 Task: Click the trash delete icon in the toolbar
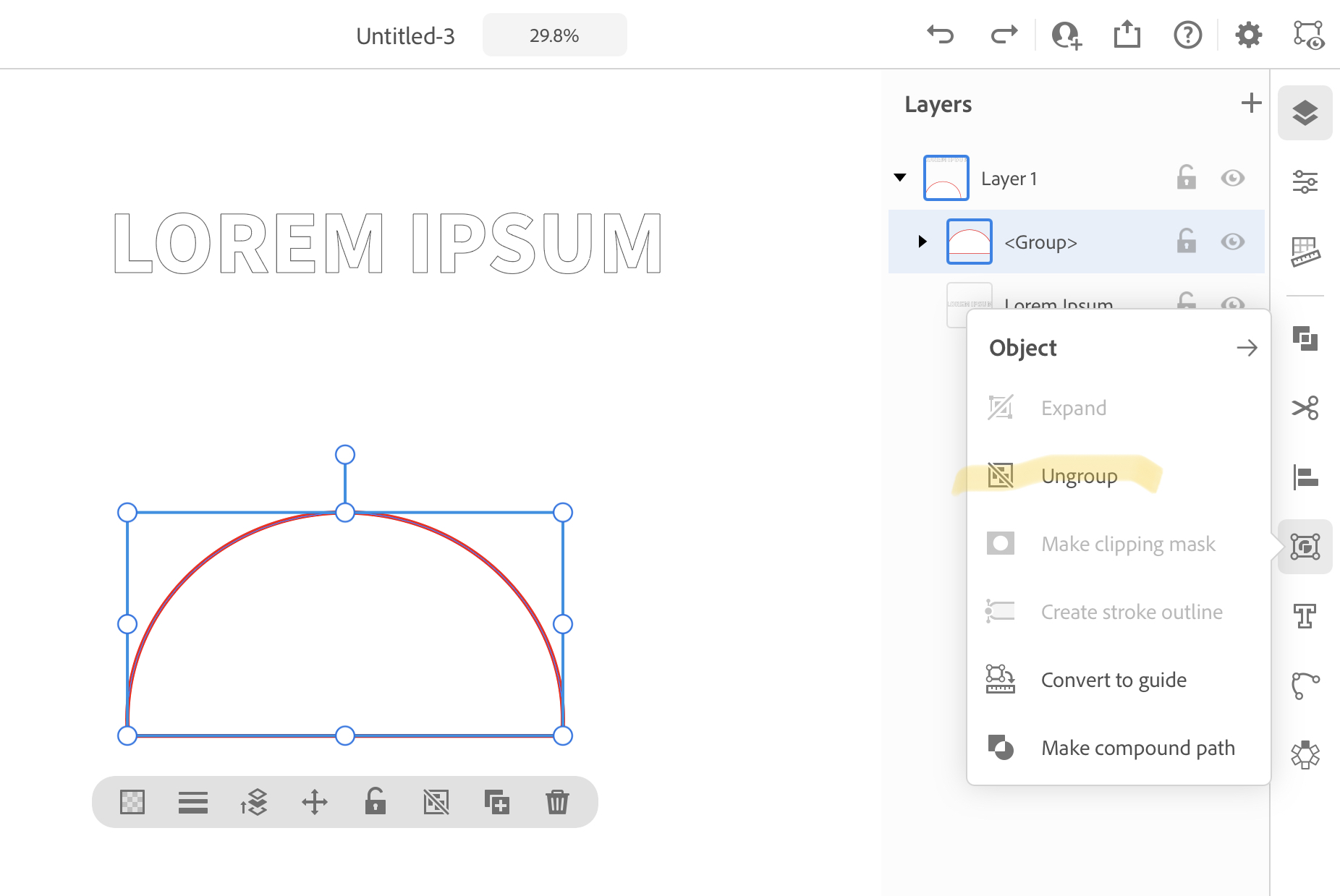coord(557,802)
